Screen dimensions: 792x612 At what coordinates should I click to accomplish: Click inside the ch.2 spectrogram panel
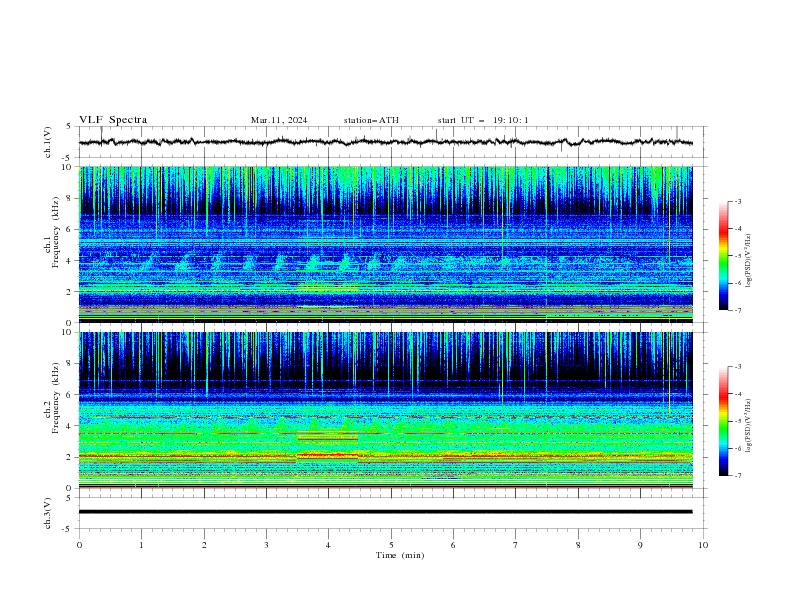pyautogui.click(x=385, y=410)
